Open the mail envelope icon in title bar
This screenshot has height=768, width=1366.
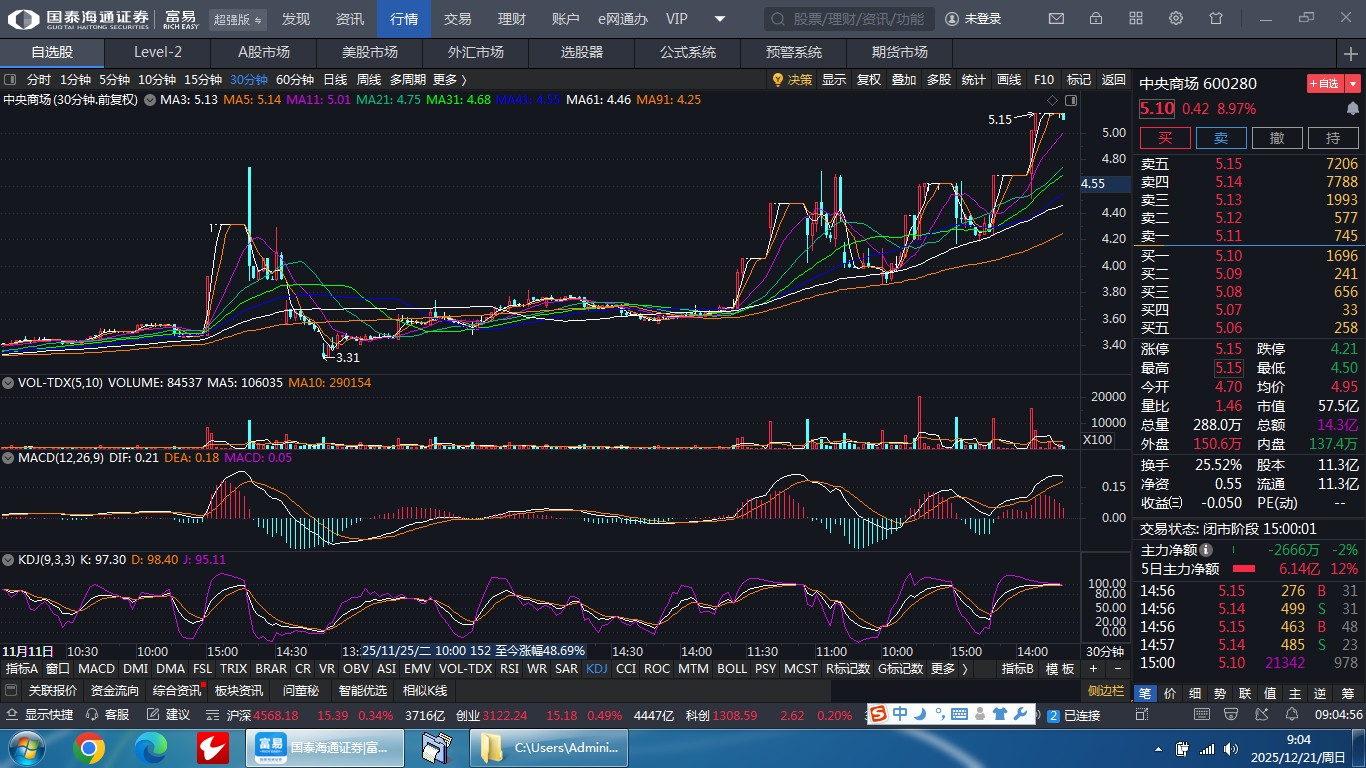(x=1056, y=19)
